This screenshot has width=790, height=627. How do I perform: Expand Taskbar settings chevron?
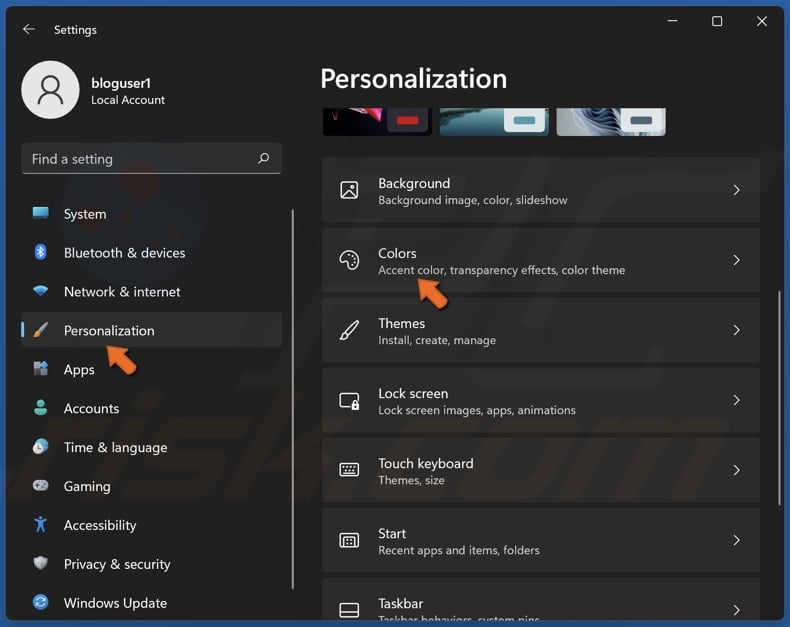pyautogui.click(x=736, y=610)
